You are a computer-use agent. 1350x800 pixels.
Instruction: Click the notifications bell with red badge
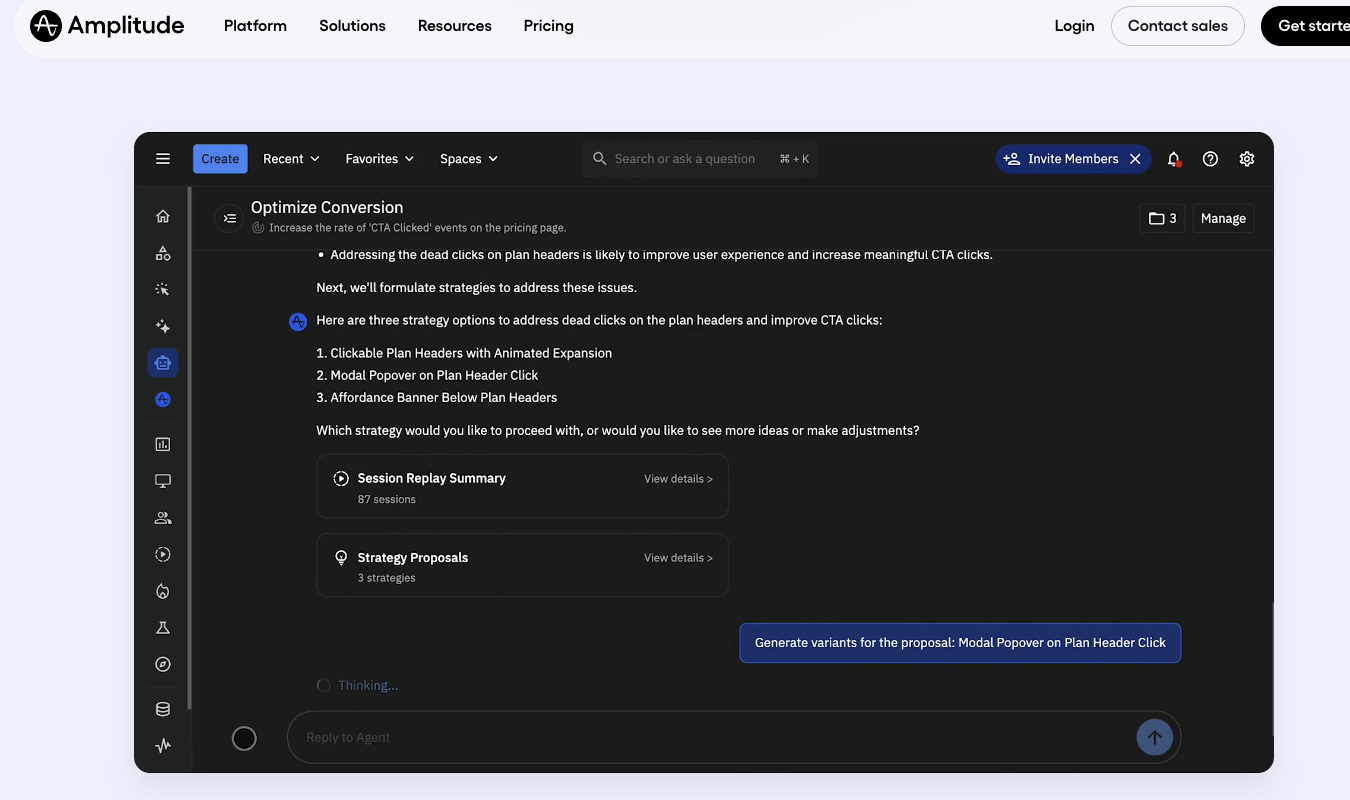tap(1174, 159)
